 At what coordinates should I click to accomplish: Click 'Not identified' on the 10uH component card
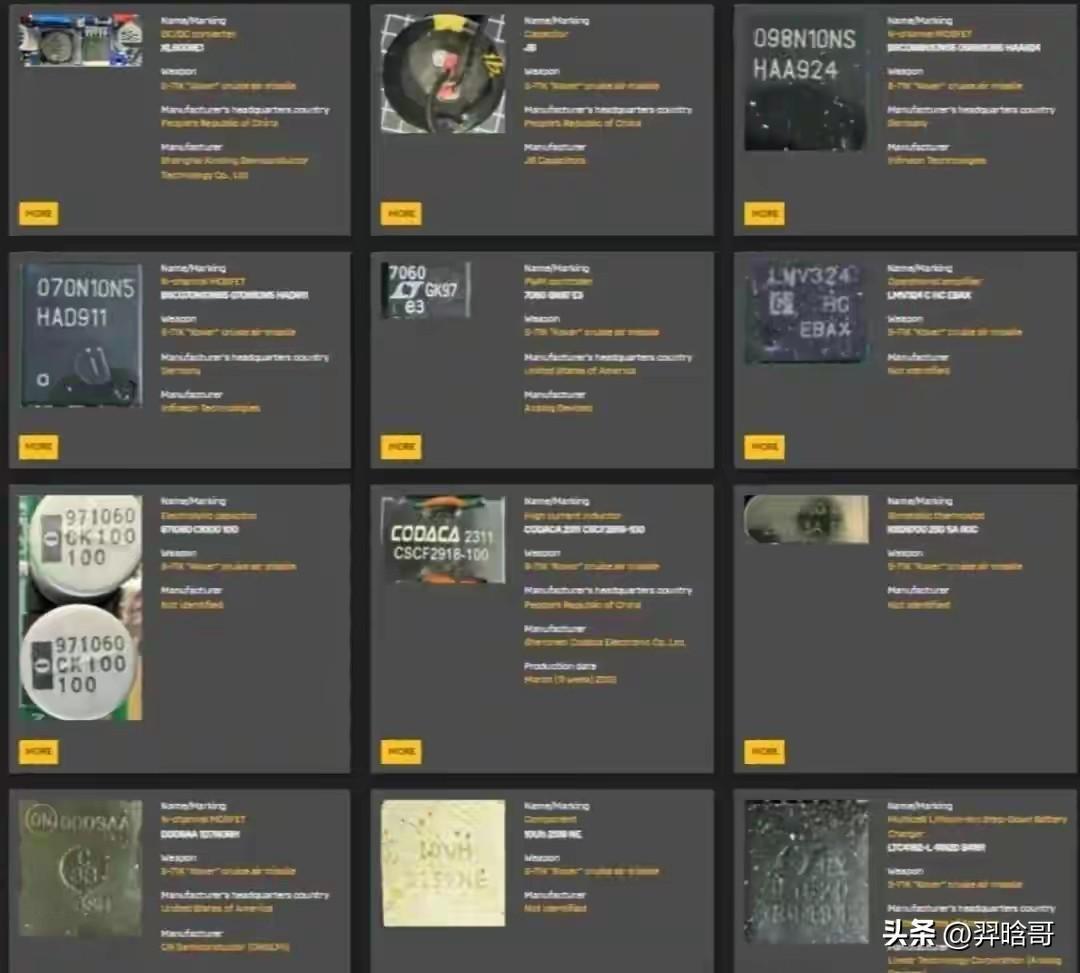pos(555,908)
